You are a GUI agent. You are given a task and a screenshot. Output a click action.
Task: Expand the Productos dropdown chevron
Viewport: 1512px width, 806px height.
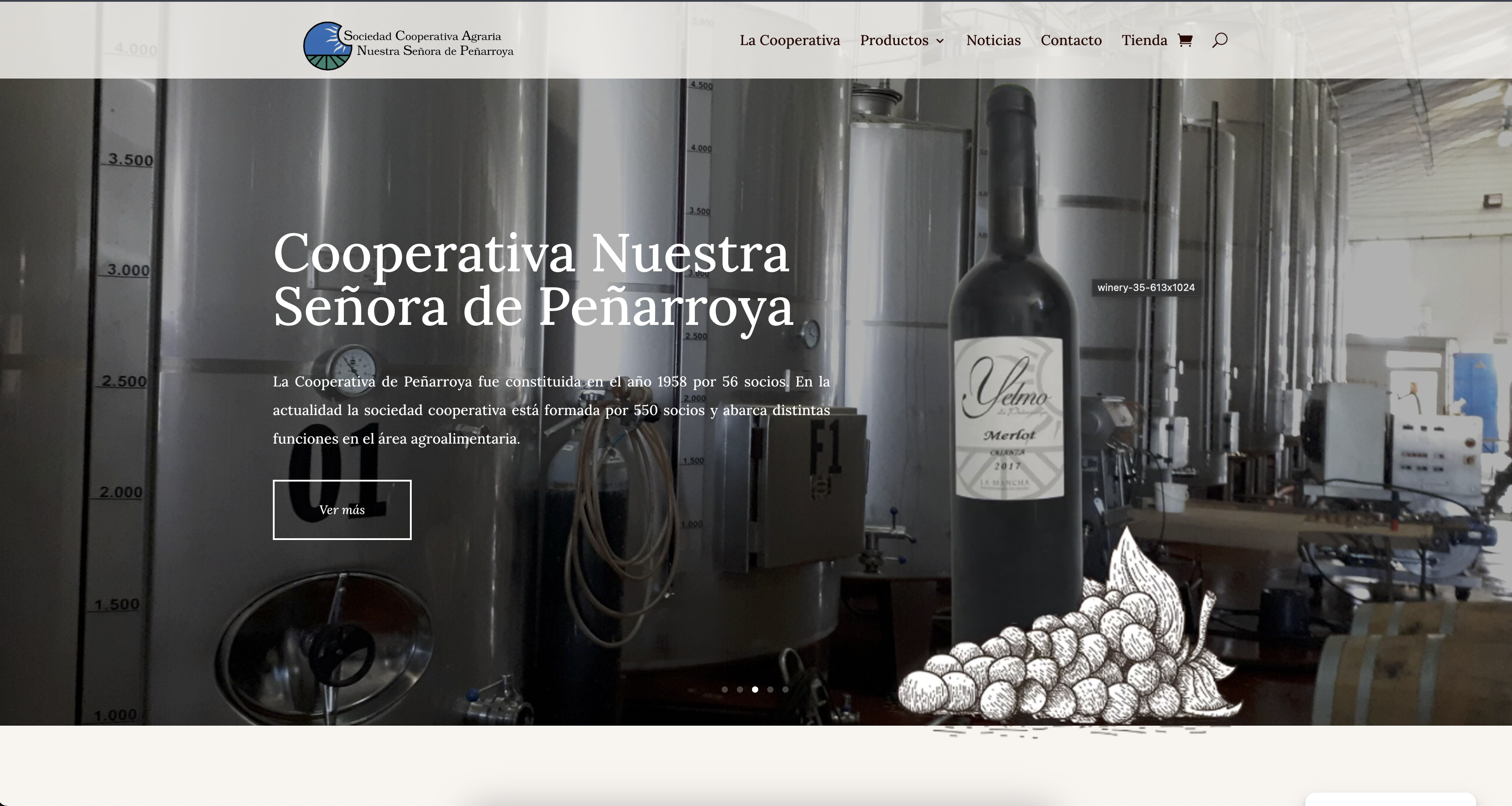pyautogui.click(x=940, y=41)
